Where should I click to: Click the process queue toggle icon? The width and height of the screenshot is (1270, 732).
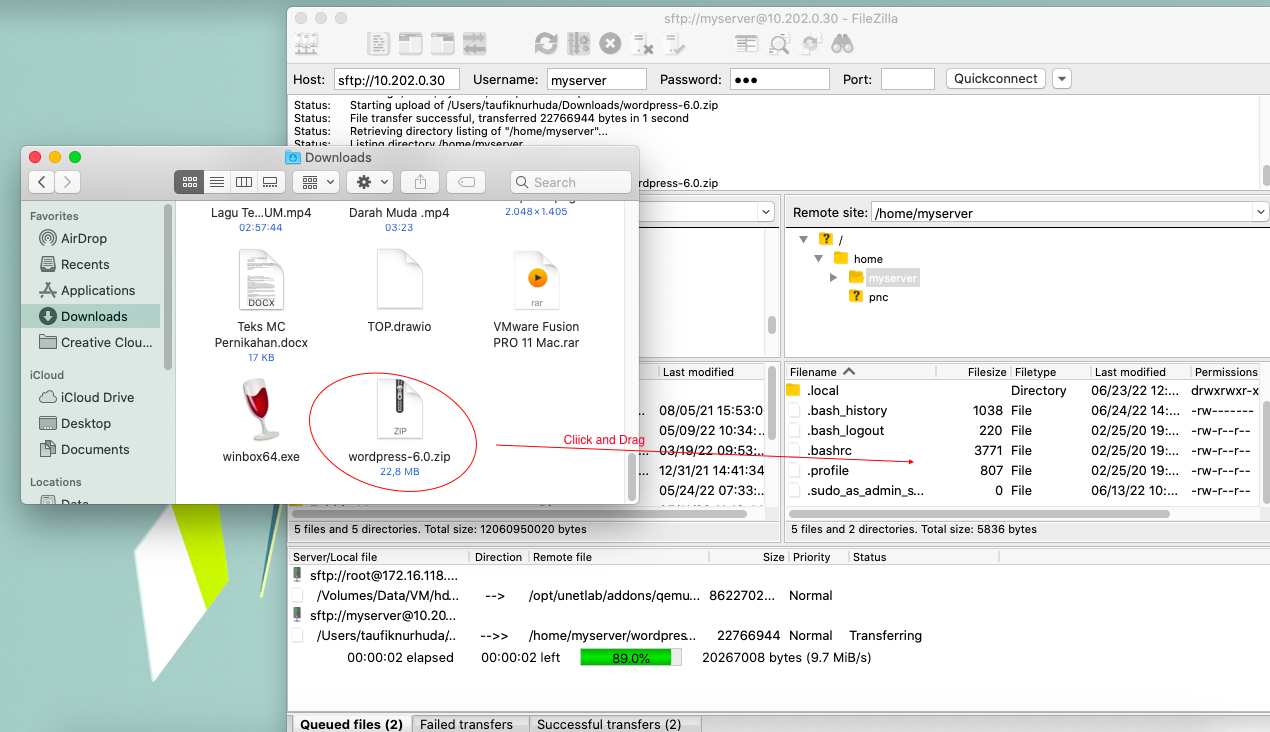578,43
